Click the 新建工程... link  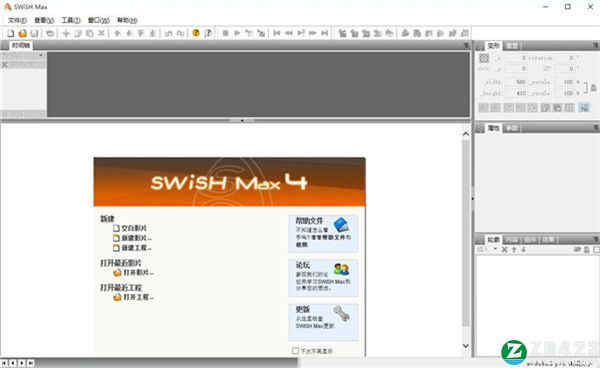(132, 248)
